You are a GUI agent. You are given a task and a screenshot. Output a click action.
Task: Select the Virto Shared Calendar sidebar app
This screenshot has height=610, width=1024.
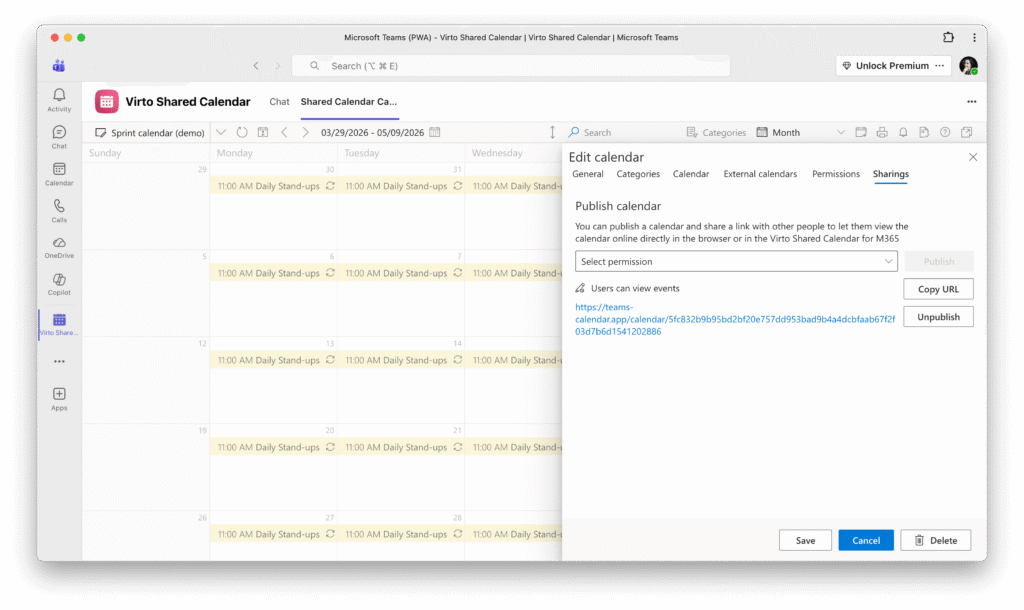pos(59,324)
